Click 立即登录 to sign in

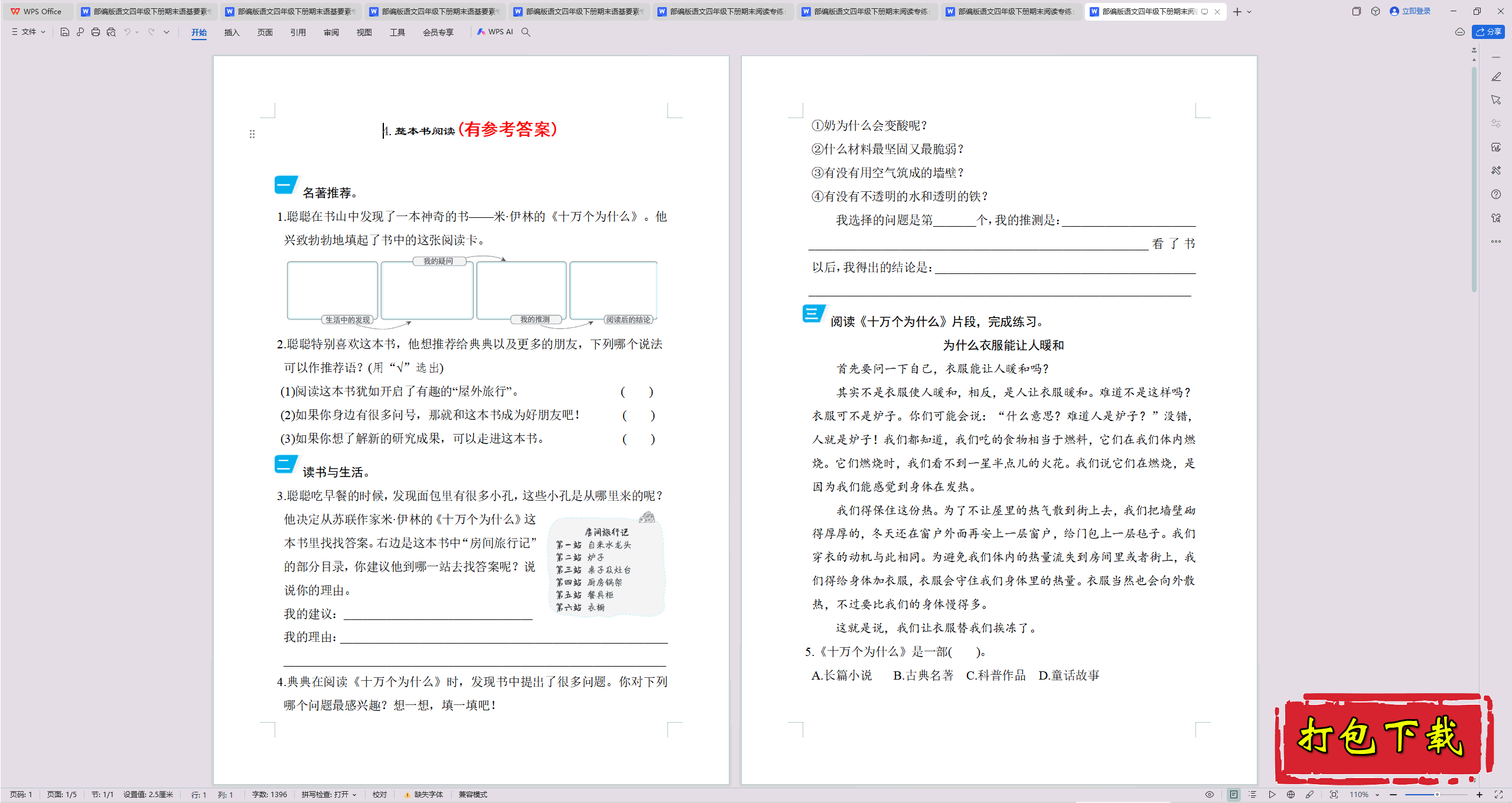1410,11
